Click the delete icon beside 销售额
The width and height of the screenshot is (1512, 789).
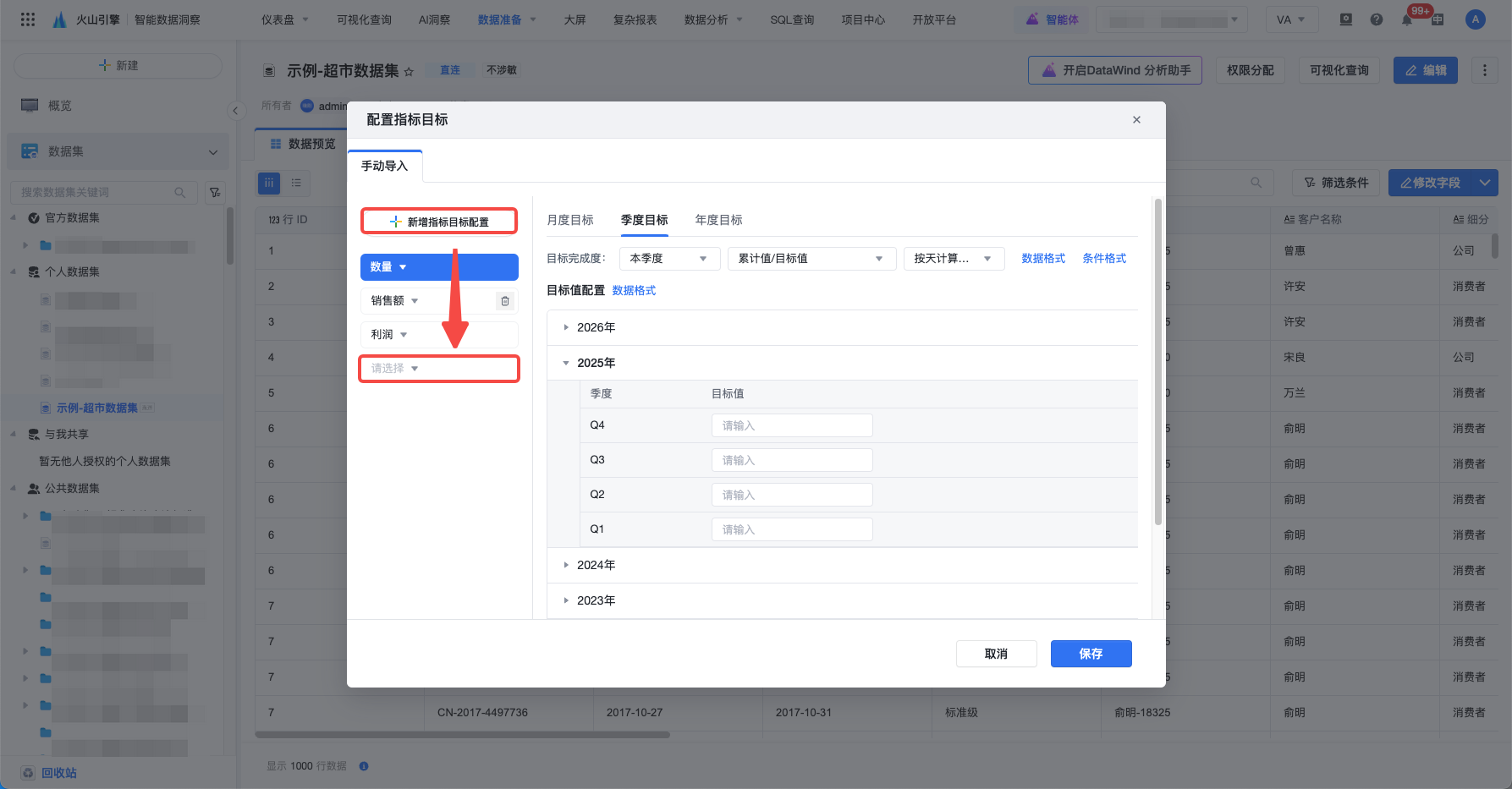pyautogui.click(x=505, y=301)
